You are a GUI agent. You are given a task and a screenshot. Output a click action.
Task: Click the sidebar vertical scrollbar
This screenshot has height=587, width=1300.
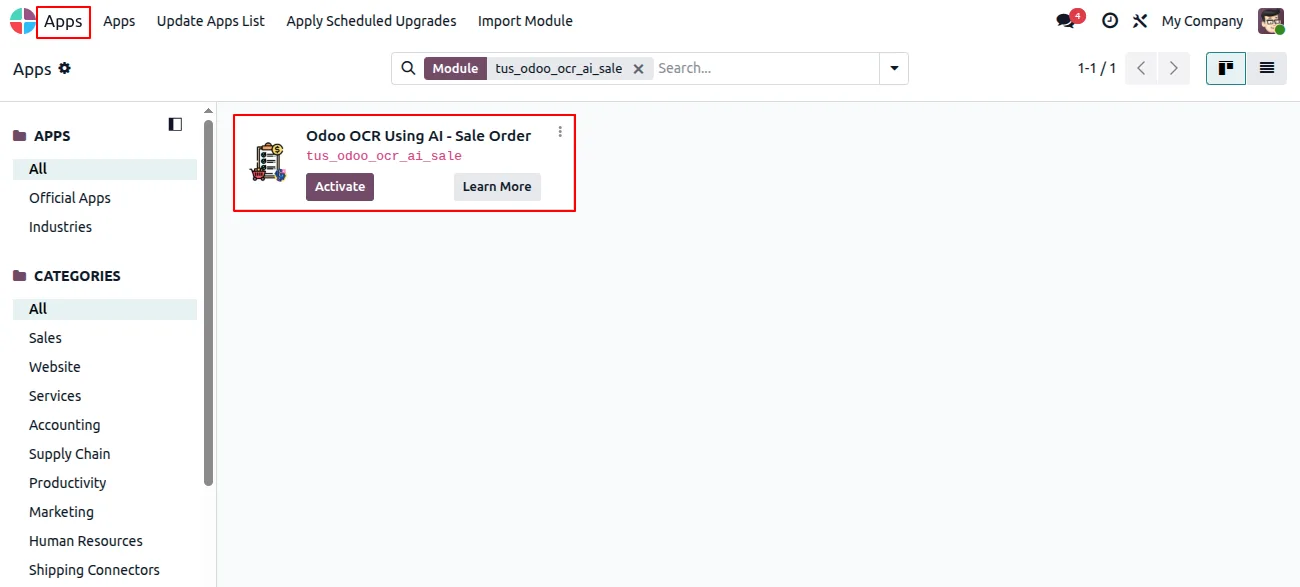click(x=208, y=303)
